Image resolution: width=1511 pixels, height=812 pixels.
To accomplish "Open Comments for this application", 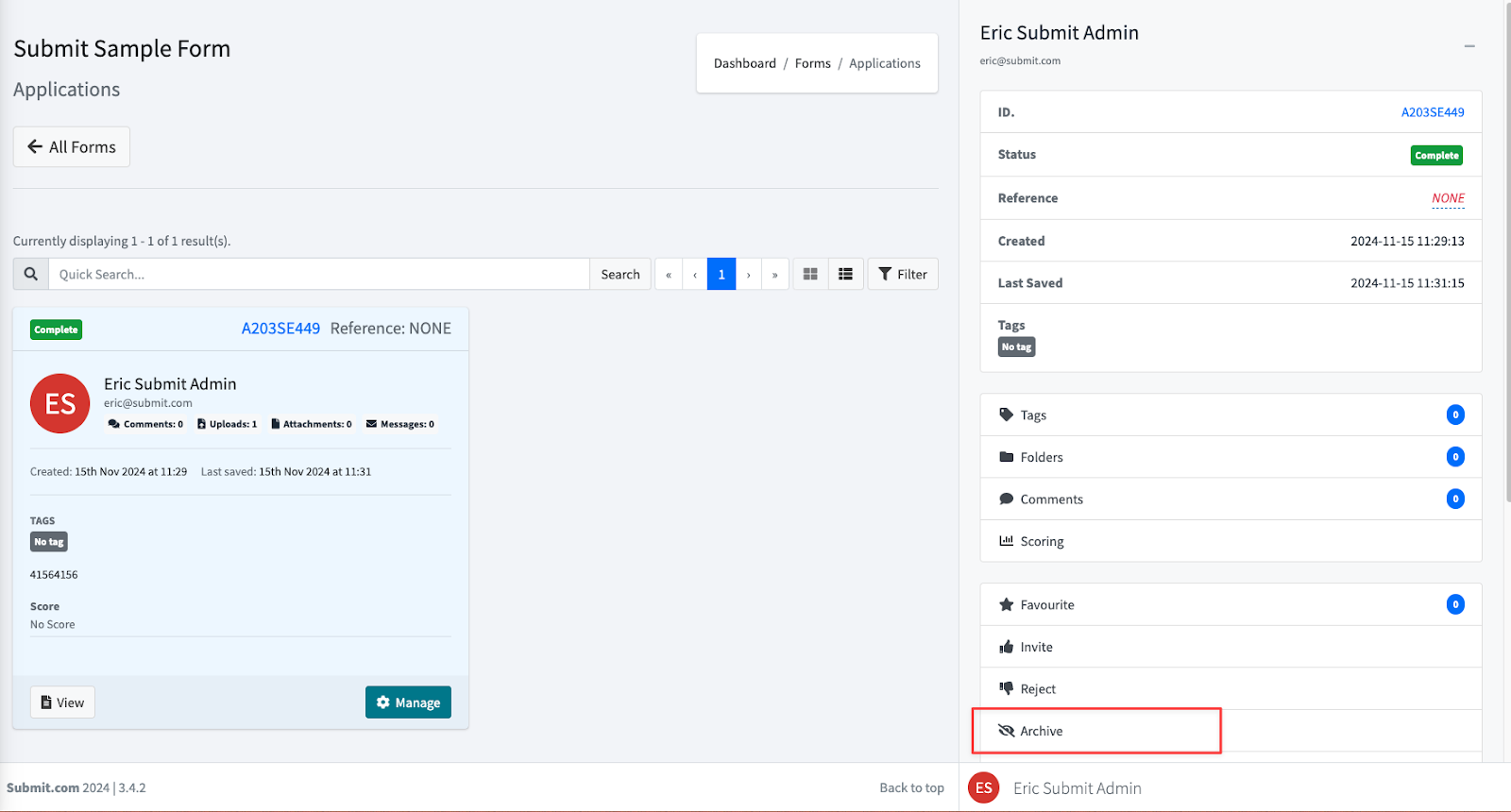I will 1051,499.
